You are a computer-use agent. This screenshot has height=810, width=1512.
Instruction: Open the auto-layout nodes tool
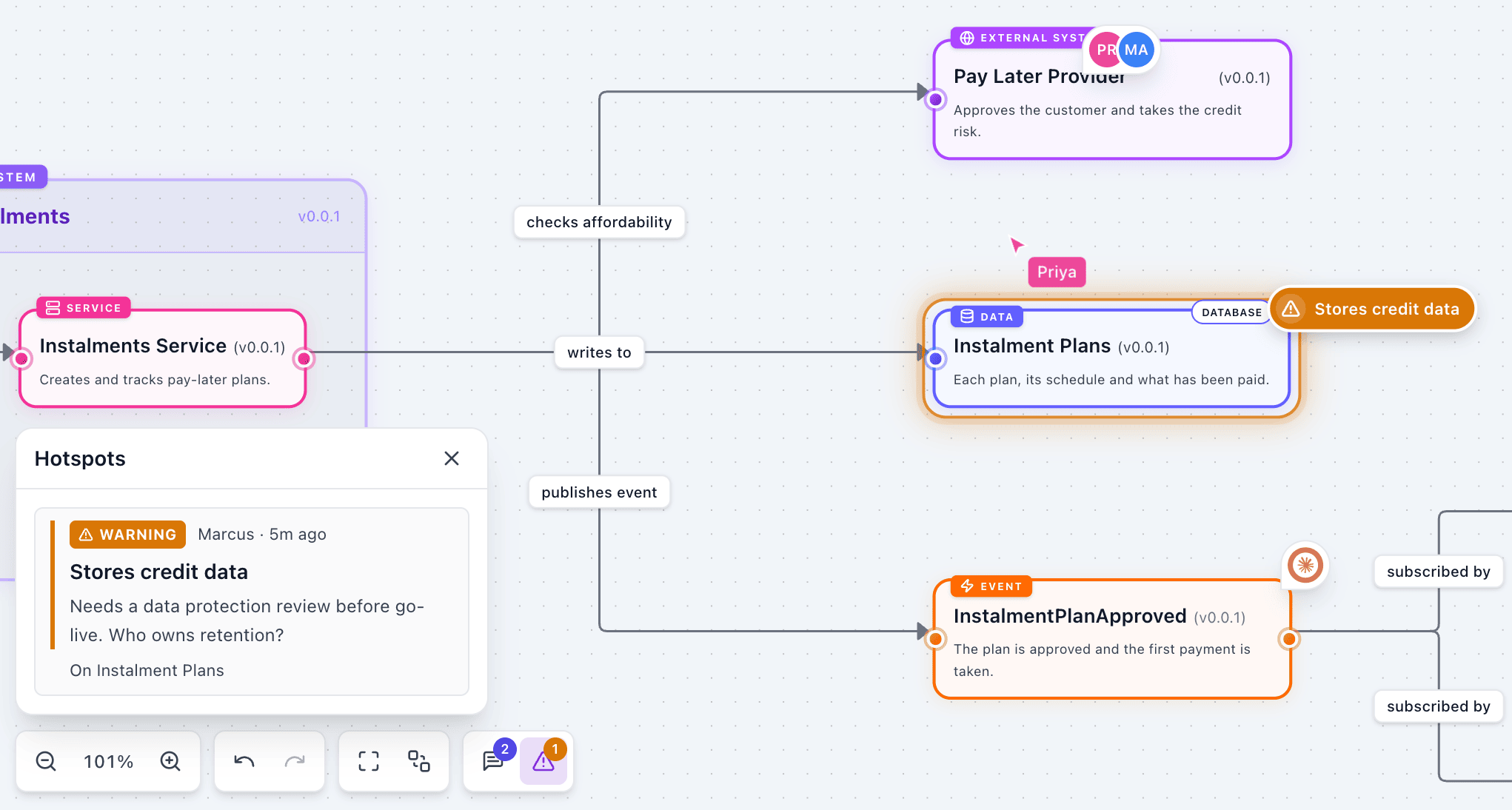coord(419,761)
